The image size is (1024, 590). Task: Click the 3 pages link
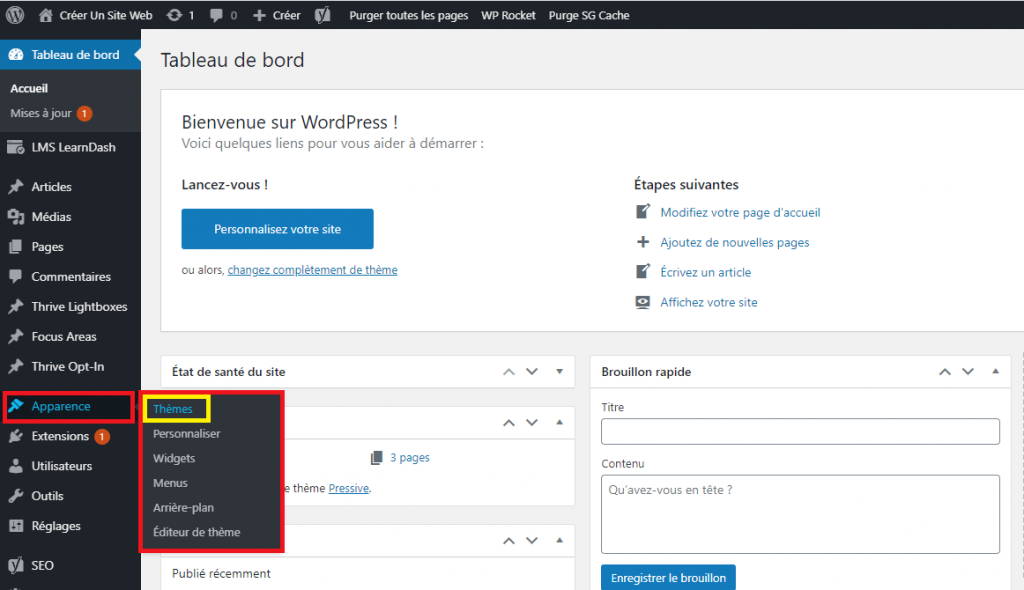click(410, 457)
